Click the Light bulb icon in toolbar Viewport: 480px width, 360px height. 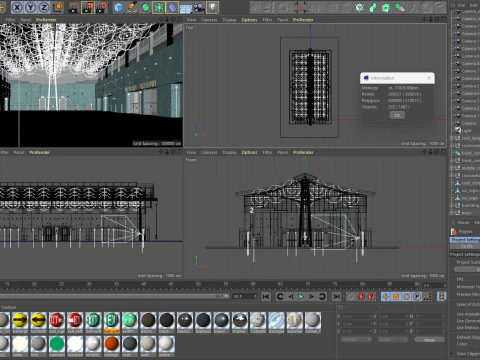pyautogui.click(x=212, y=7)
